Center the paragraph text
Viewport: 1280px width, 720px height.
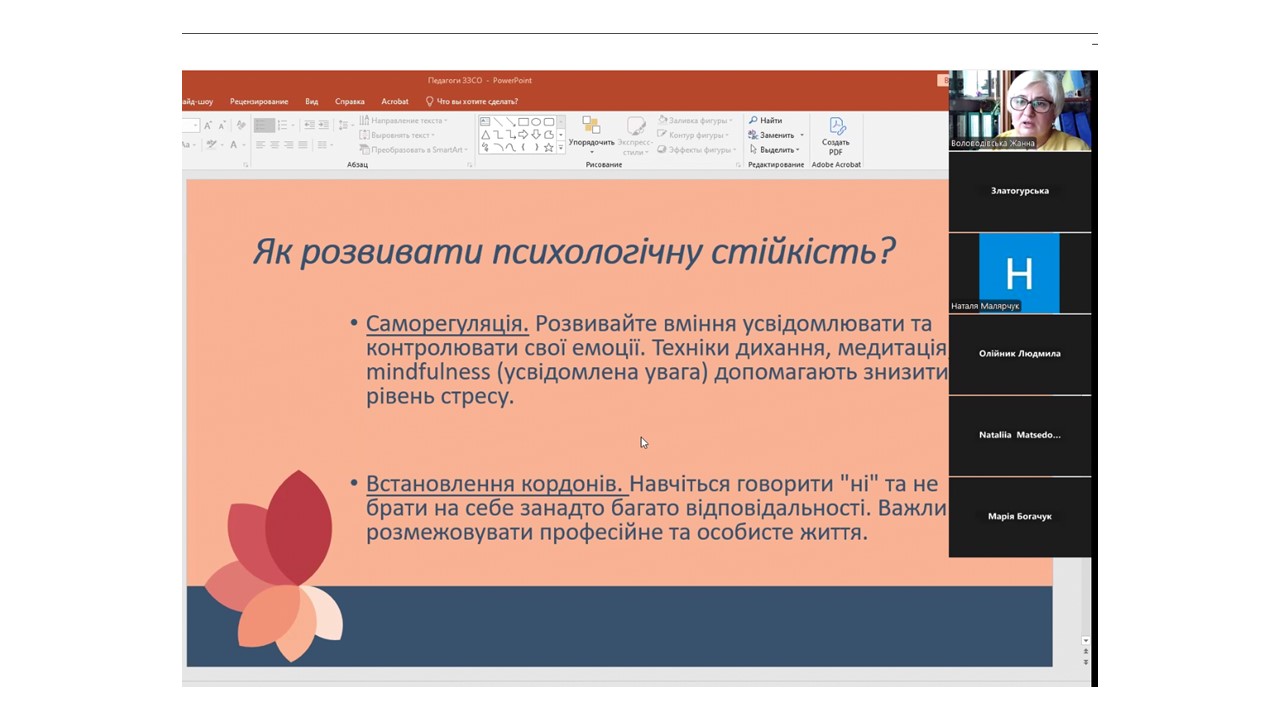coord(275,145)
